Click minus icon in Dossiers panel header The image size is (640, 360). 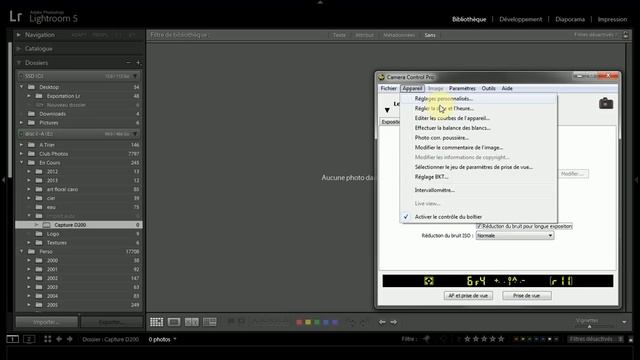[x=128, y=63]
